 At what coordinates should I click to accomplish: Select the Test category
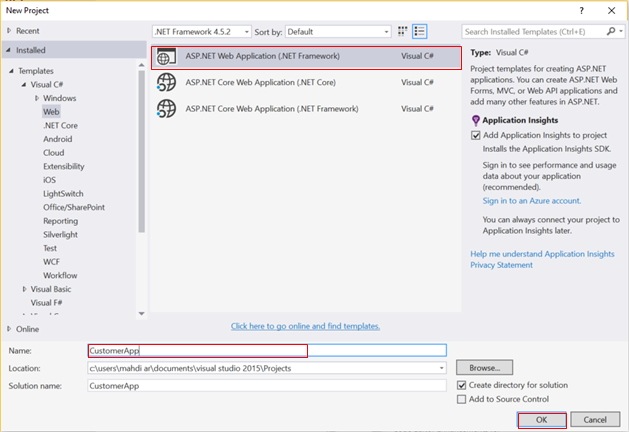(x=50, y=248)
